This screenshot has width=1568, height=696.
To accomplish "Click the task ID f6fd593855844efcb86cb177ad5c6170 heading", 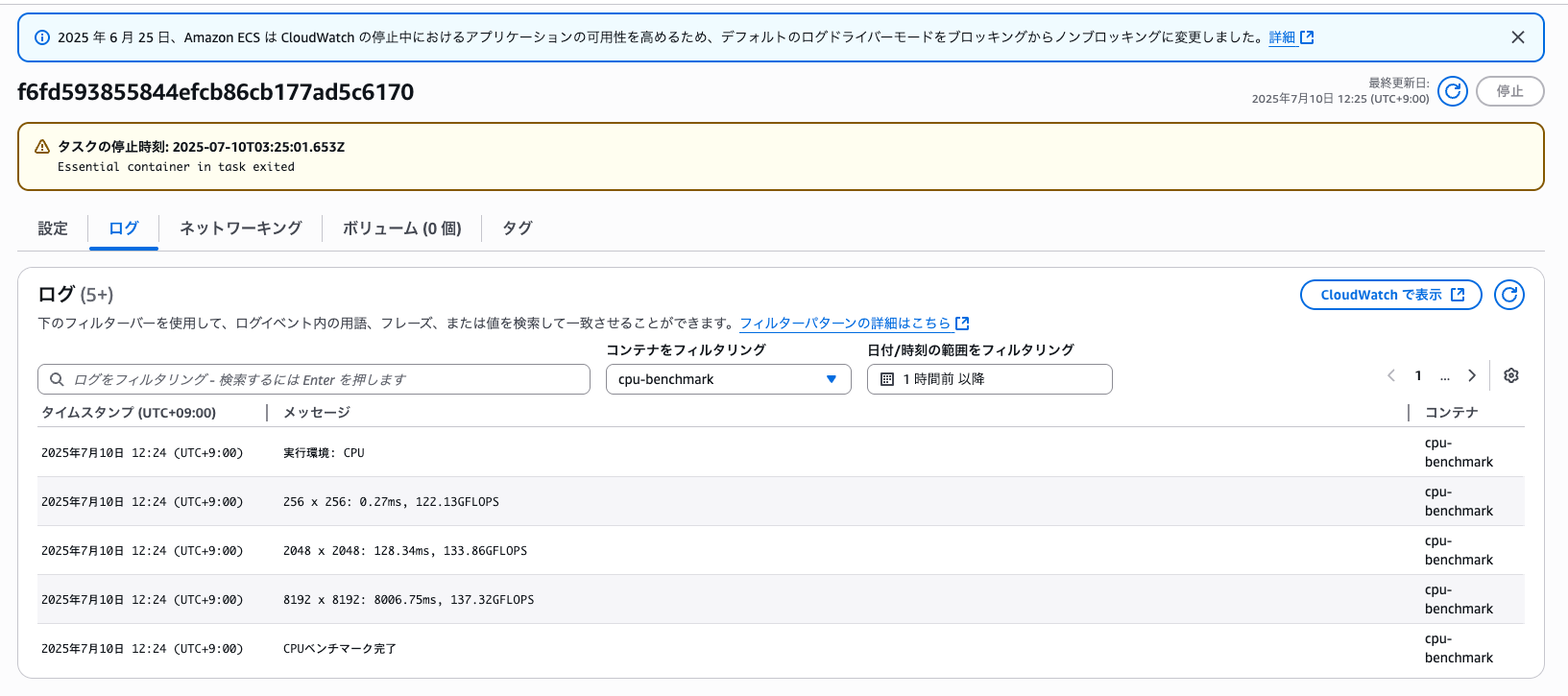I will click(x=216, y=92).
